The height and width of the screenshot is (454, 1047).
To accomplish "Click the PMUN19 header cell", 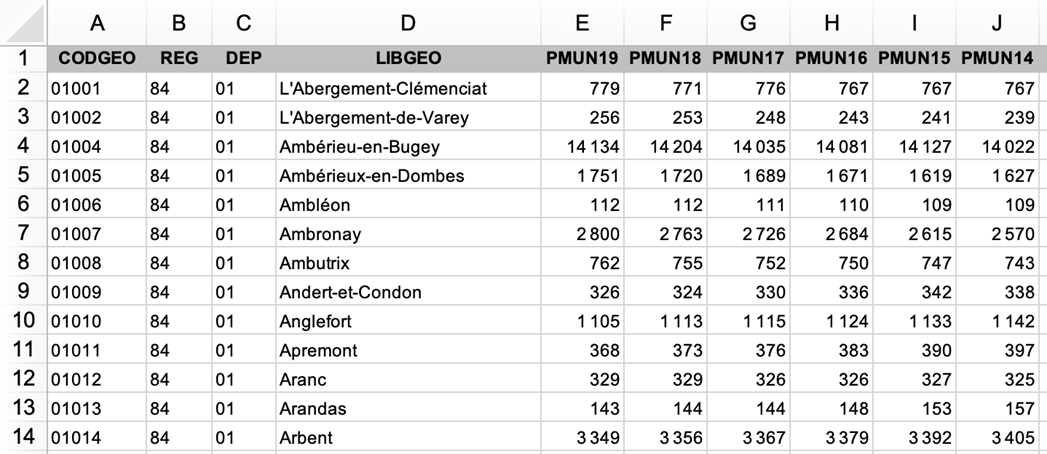I will tap(583, 58).
